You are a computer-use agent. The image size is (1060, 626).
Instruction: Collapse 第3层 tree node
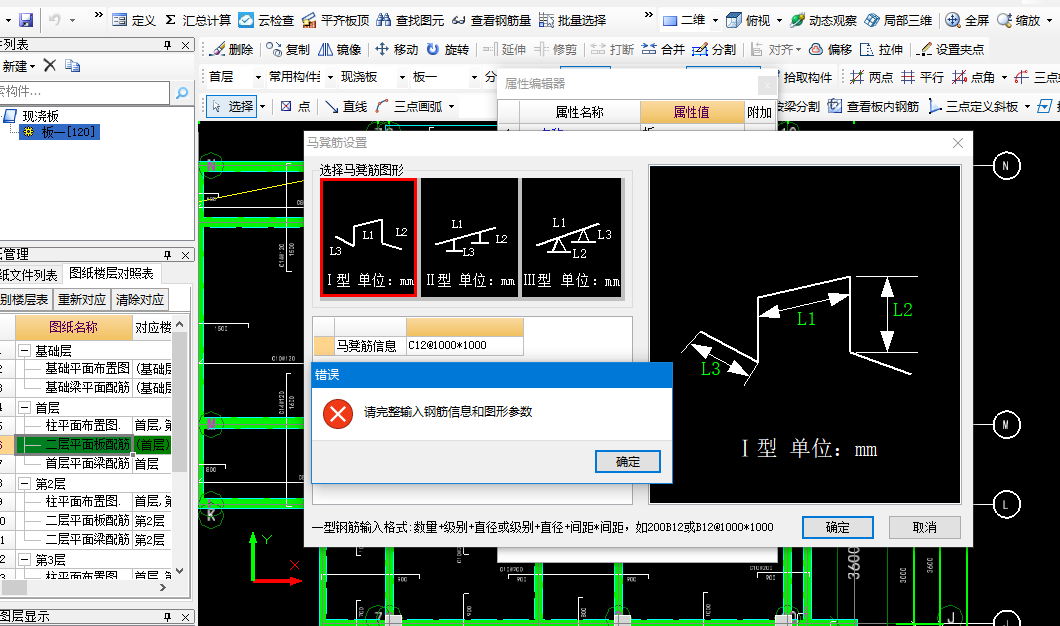pos(24,560)
